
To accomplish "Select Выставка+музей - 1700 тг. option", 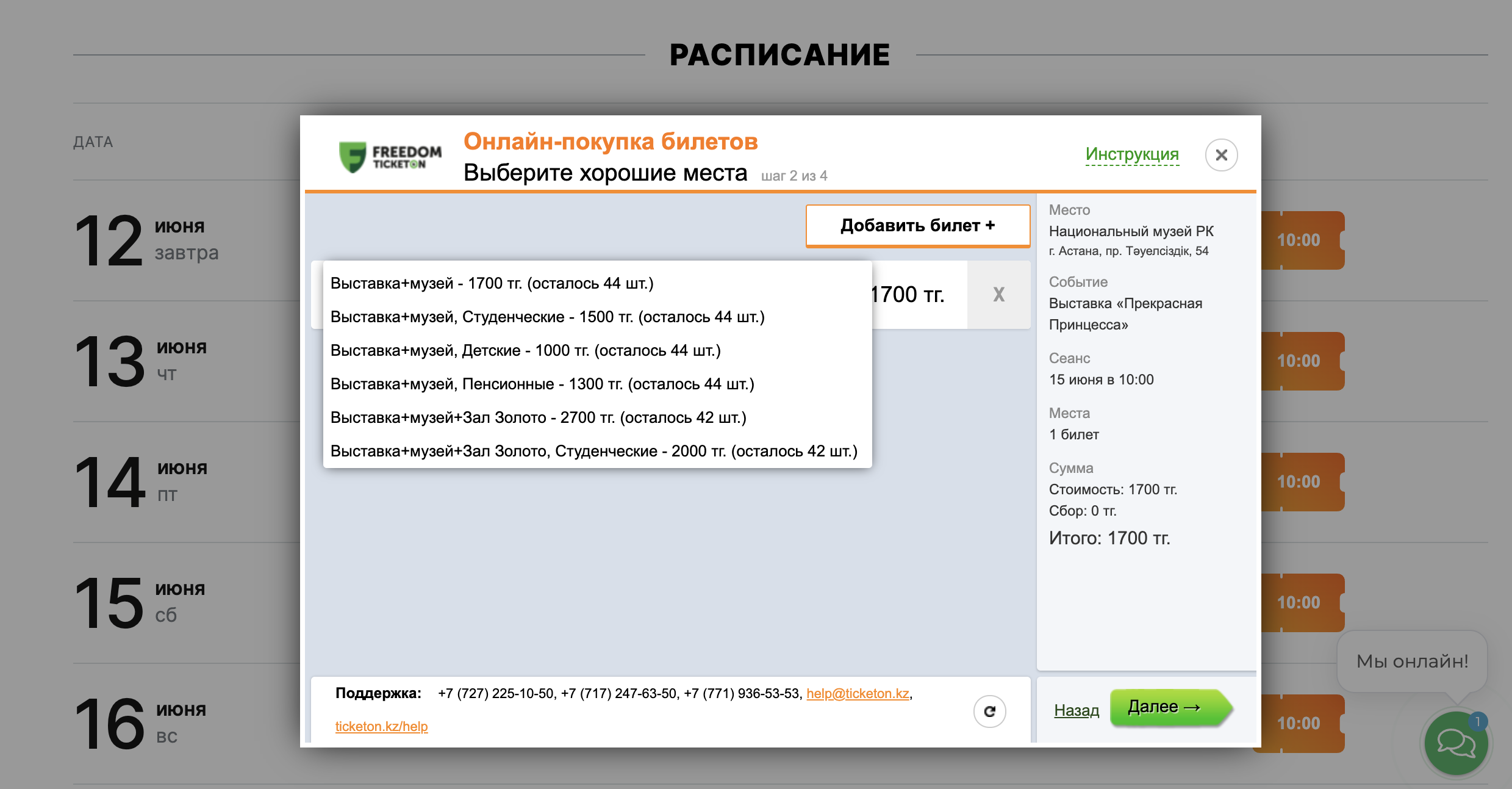I will point(492,284).
